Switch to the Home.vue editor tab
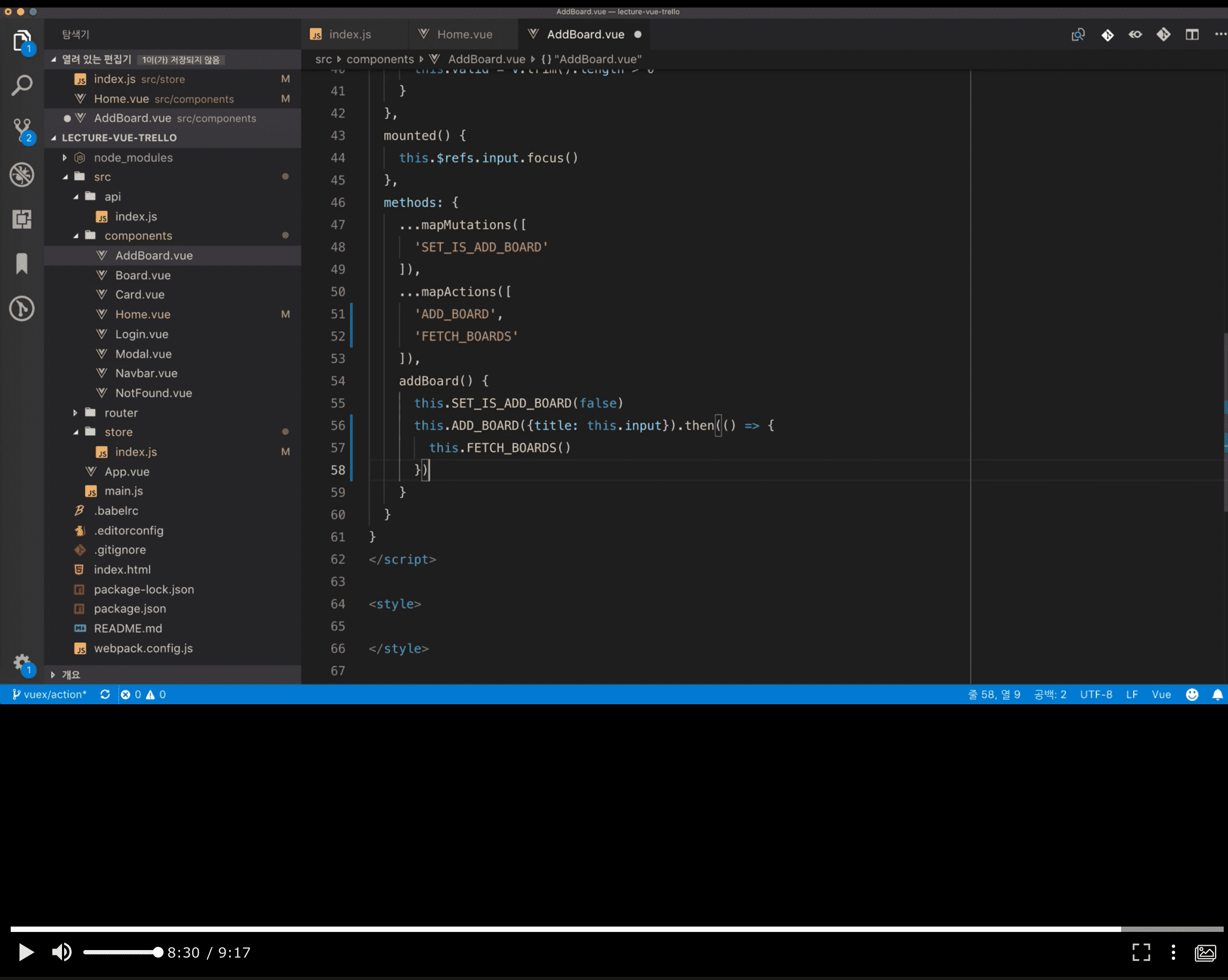This screenshot has height=980, width=1228. 464,35
